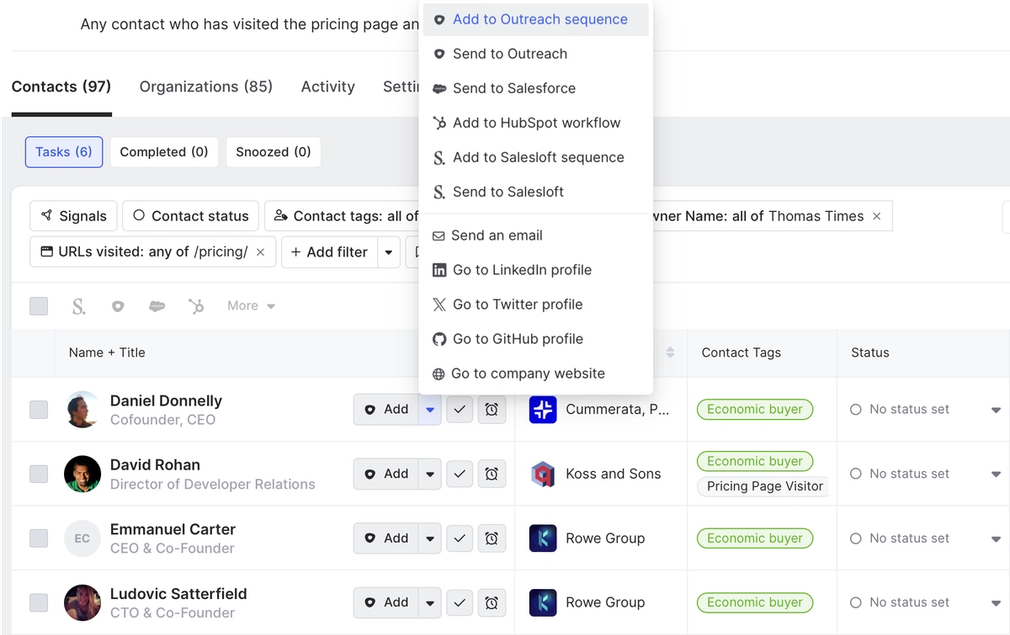Open the Signals filter
The width and height of the screenshot is (1010, 635).
(x=73, y=216)
